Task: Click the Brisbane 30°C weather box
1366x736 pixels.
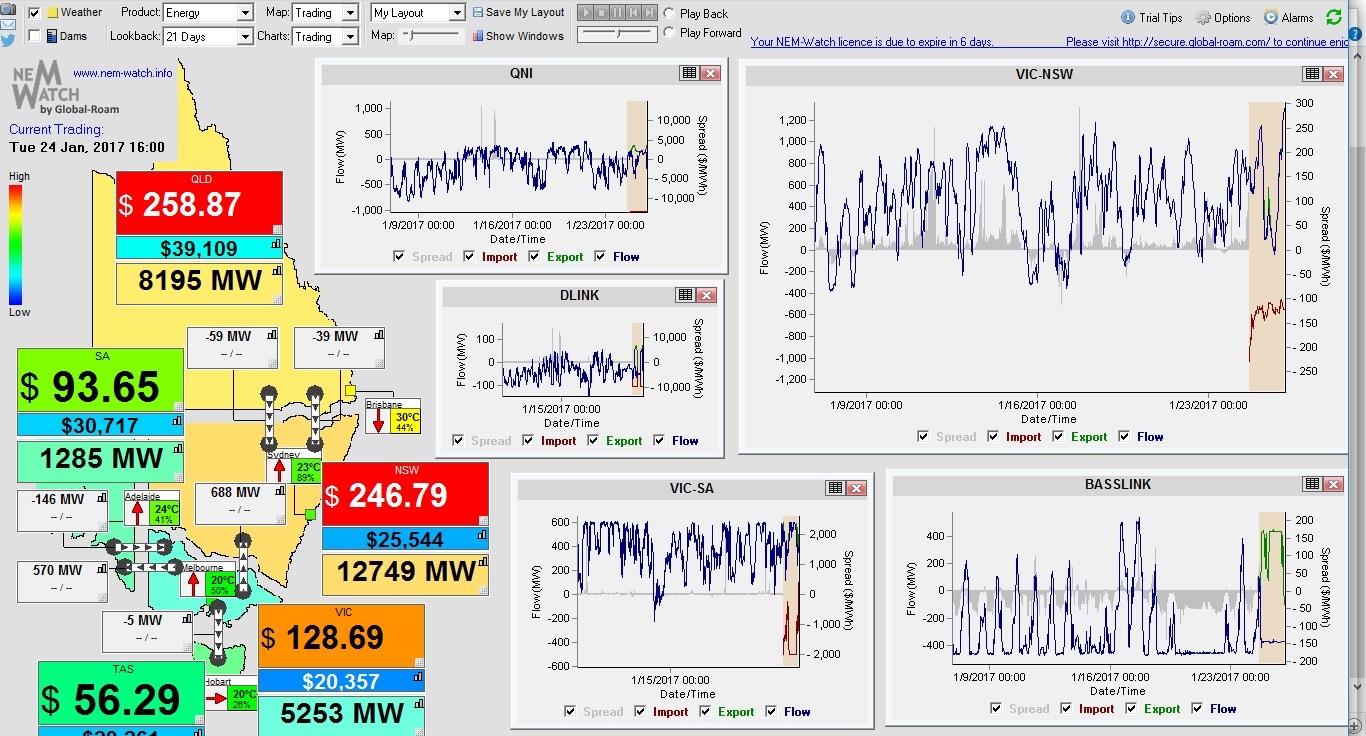Action: (x=393, y=417)
